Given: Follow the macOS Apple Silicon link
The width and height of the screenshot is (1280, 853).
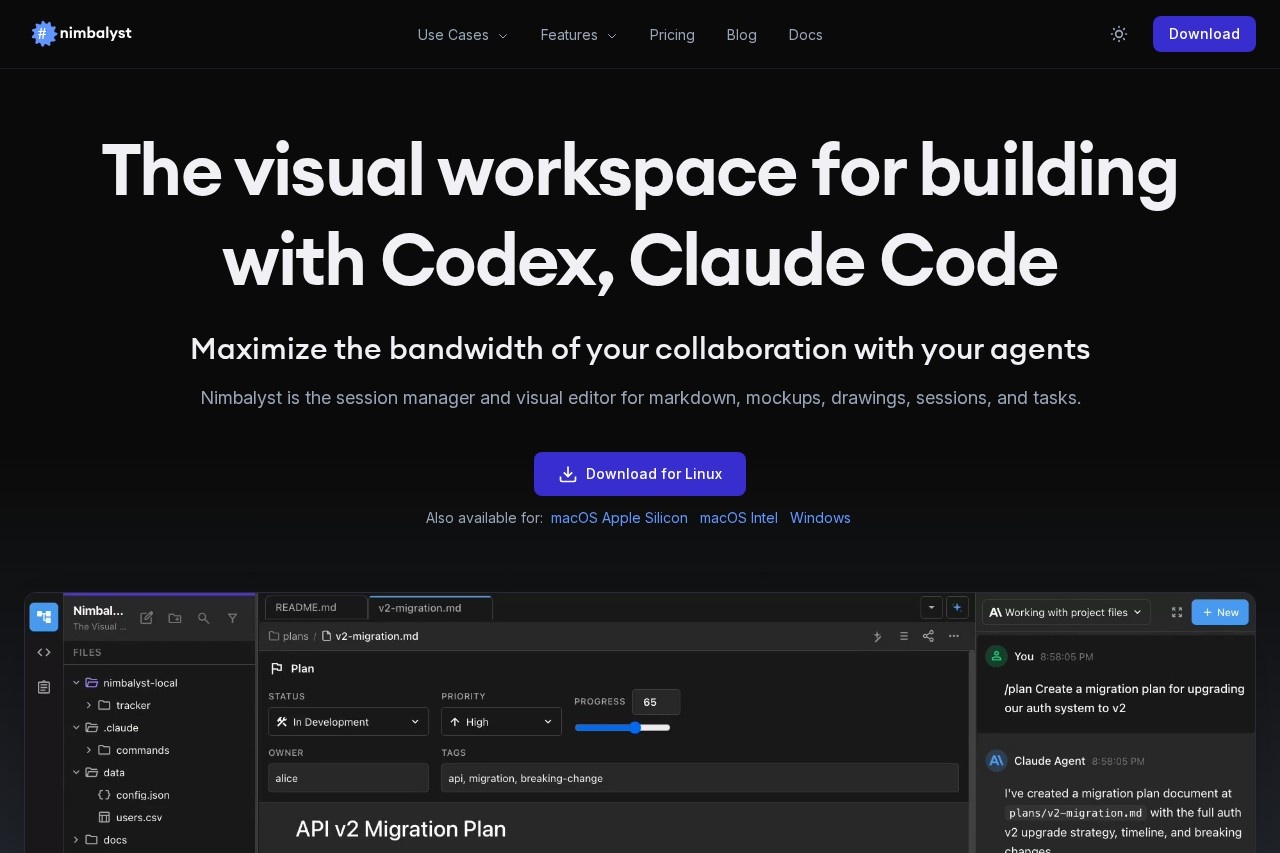Looking at the screenshot, I should (619, 518).
